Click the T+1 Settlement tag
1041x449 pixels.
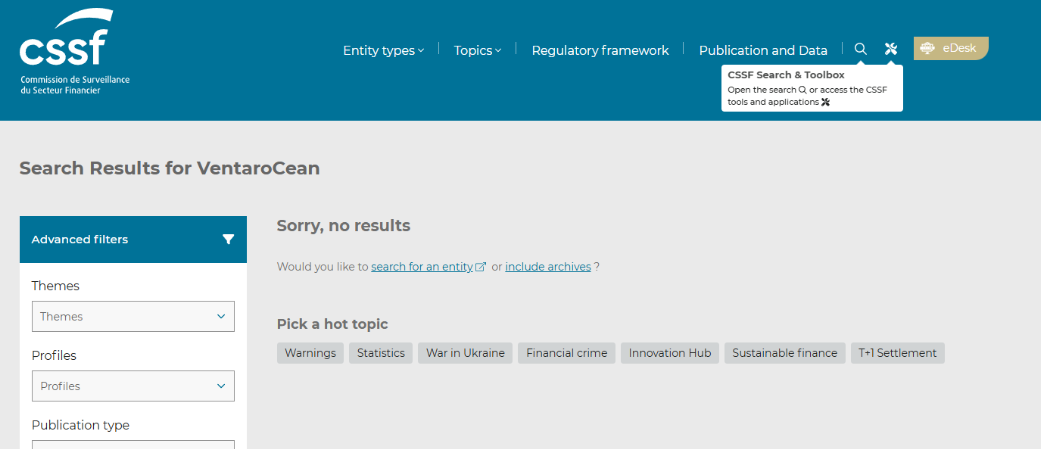[897, 353]
